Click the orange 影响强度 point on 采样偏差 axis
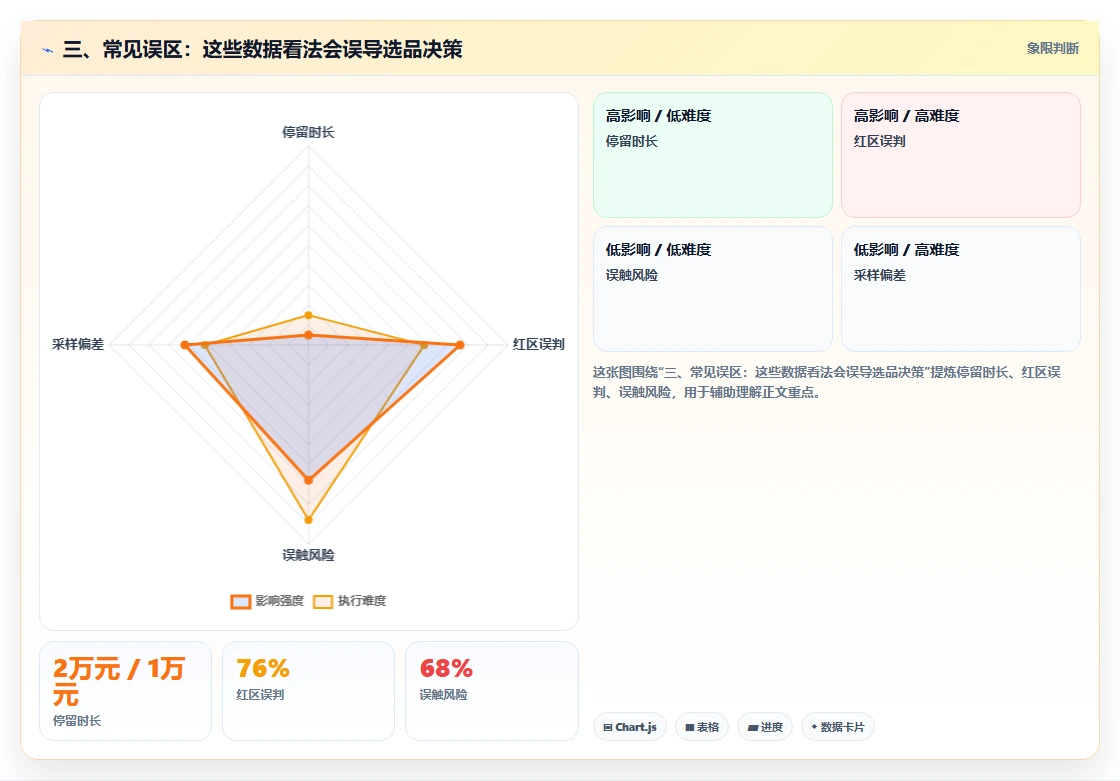 185,345
